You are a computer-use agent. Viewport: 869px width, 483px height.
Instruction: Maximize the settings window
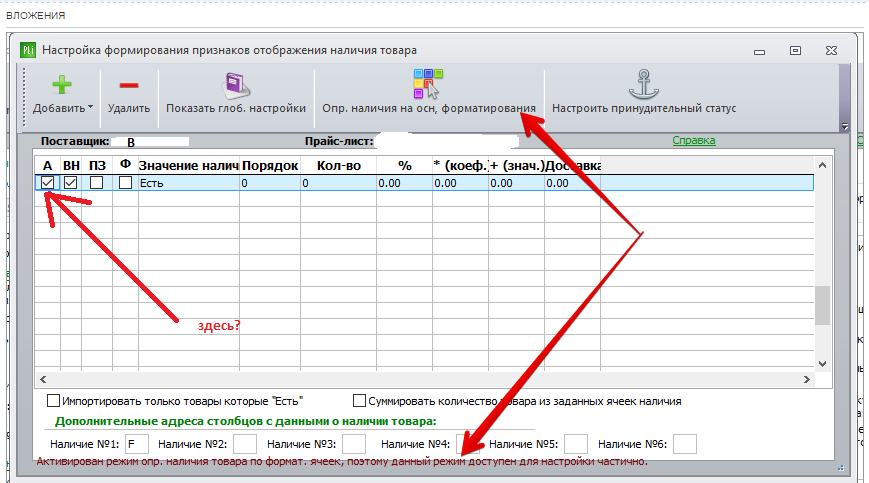pyautogui.click(x=795, y=50)
